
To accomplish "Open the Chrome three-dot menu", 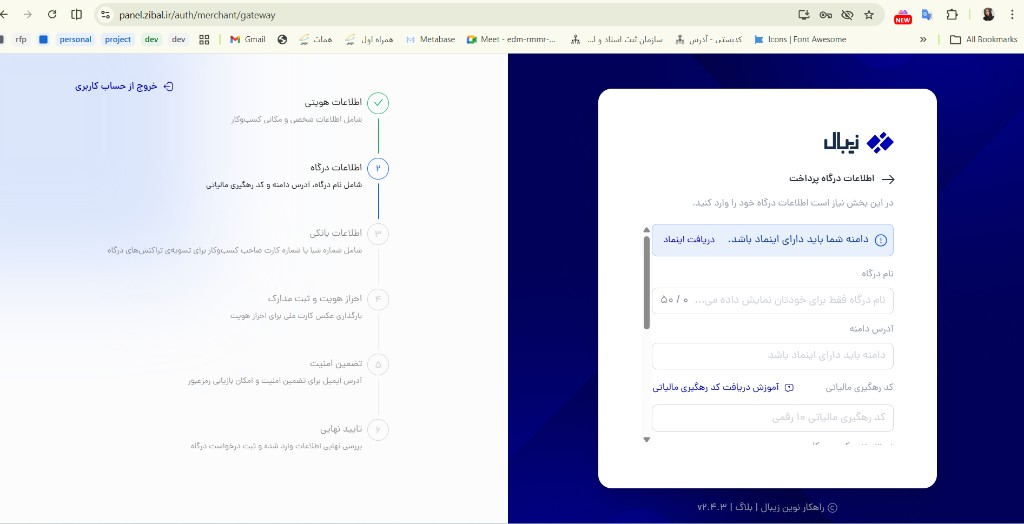I will (x=1012, y=14).
